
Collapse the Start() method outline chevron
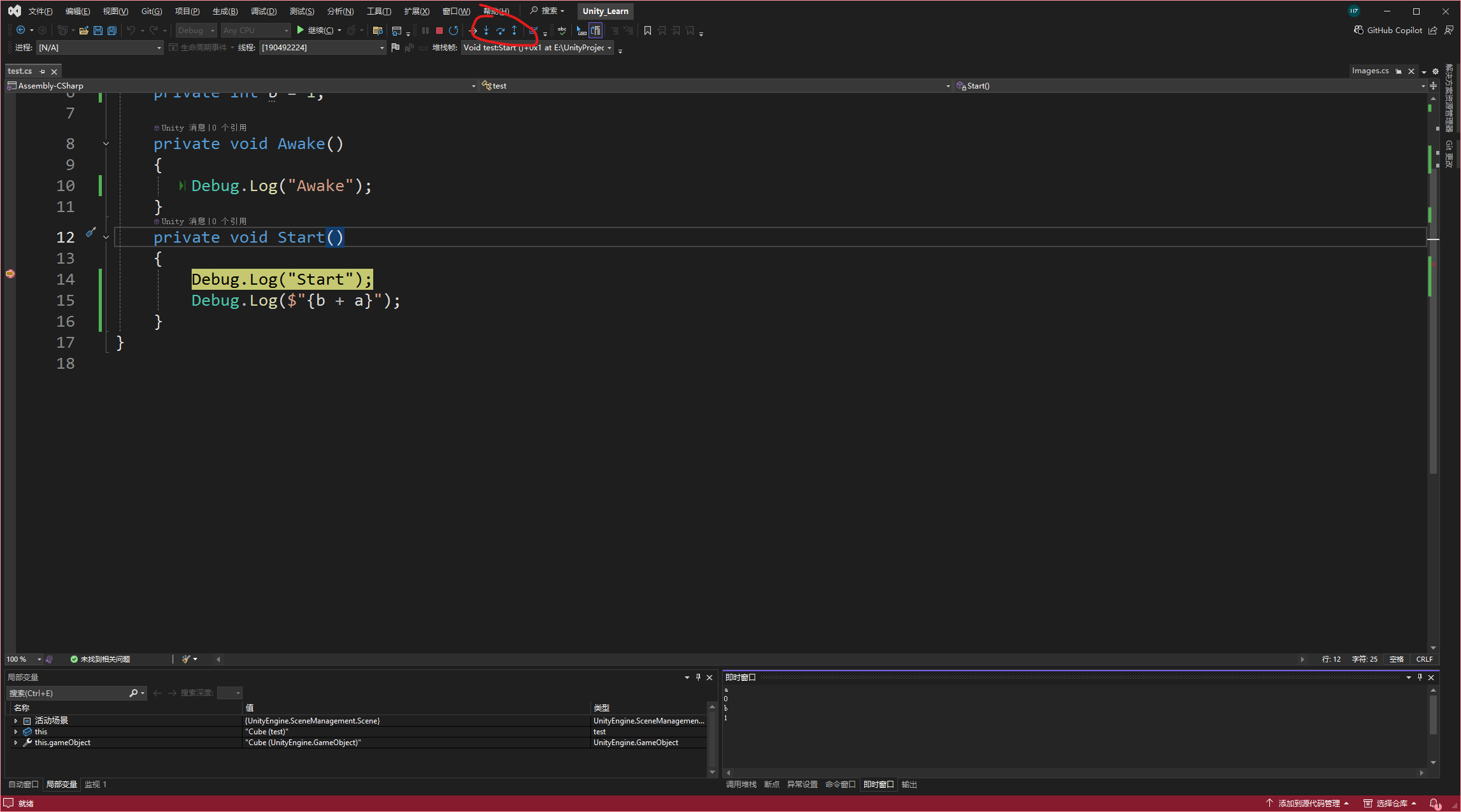point(106,238)
